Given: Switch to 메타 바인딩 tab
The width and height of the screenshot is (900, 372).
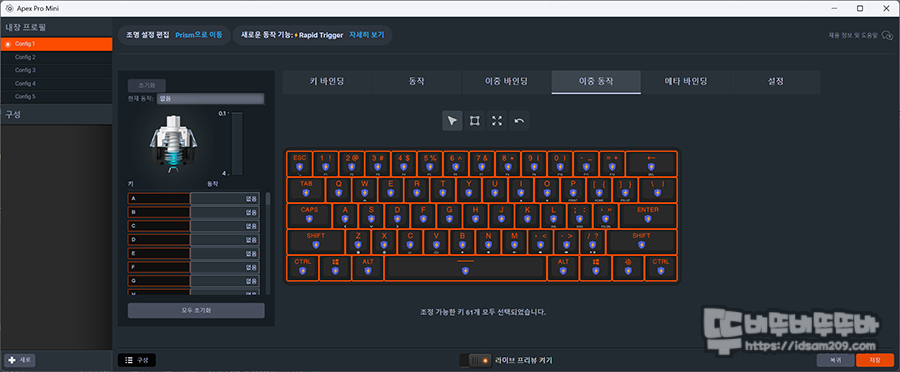Looking at the screenshot, I should 686,82.
